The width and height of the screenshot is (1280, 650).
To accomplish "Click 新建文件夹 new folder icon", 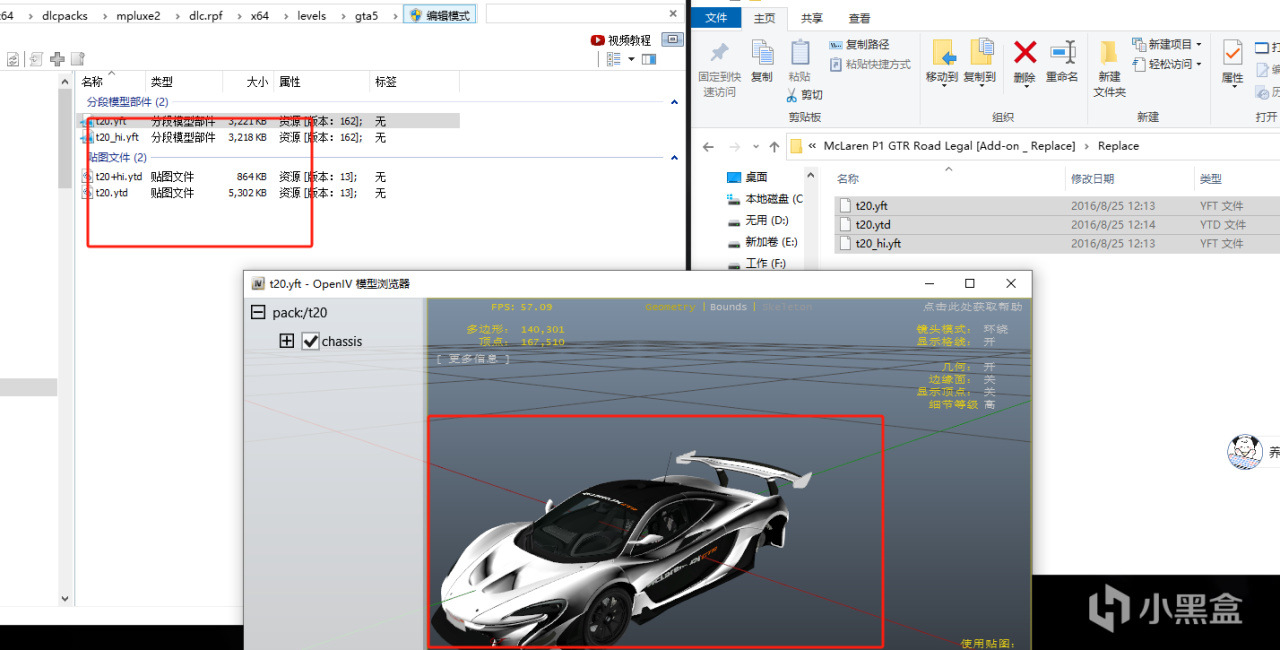I will coord(1109,53).
